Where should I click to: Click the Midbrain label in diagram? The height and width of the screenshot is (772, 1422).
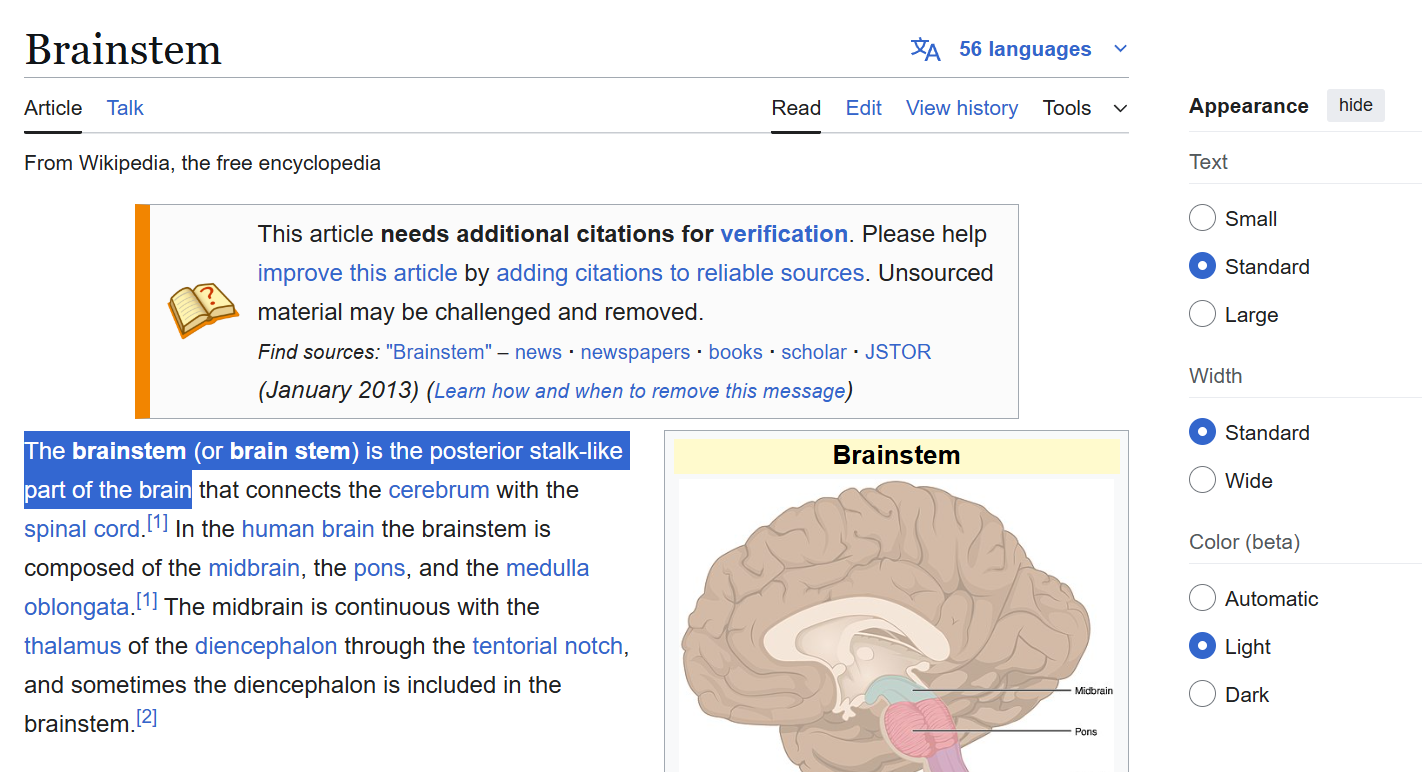pos(1094,691)
